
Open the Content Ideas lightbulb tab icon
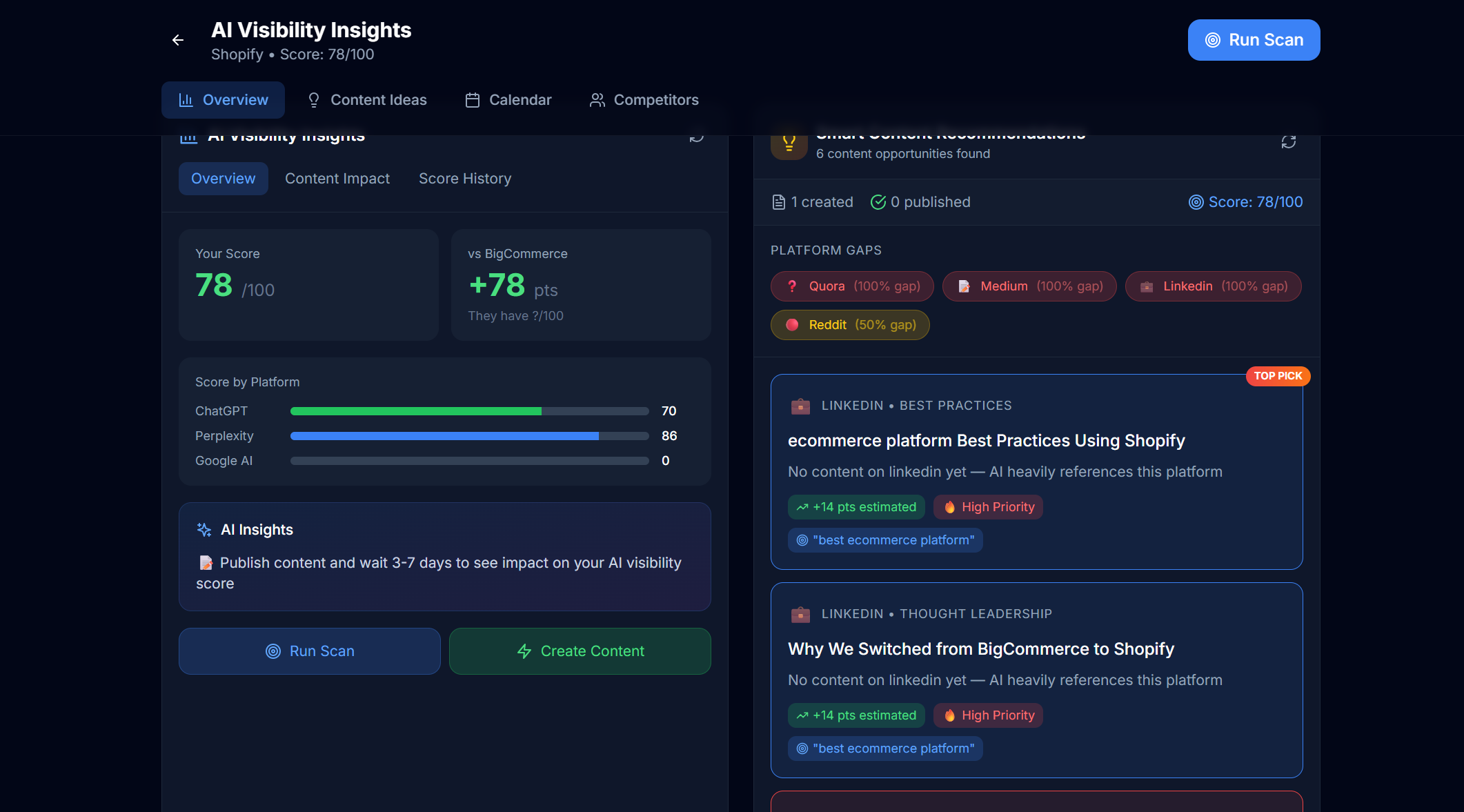point(314,99)
